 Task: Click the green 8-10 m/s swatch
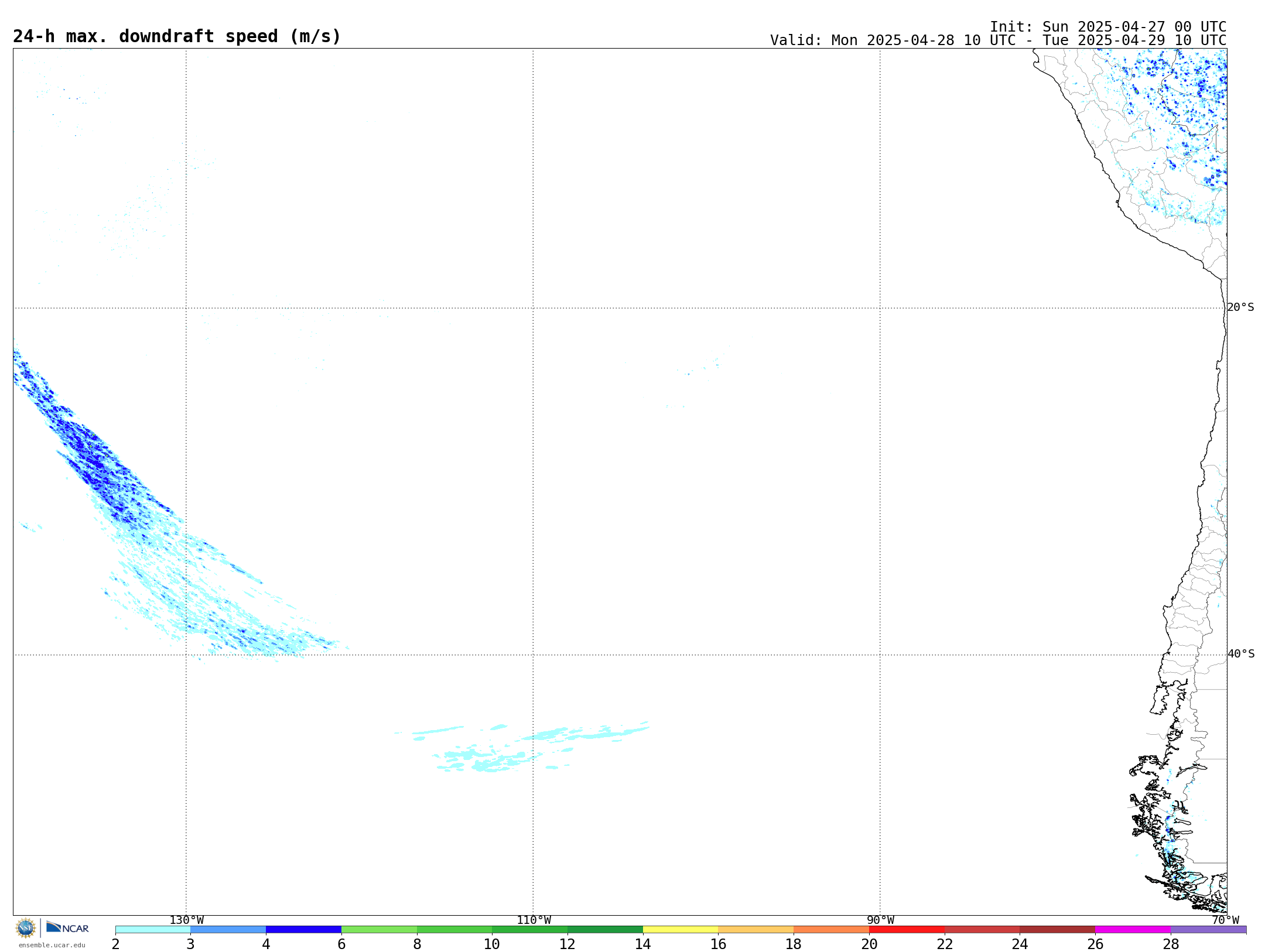[x=454, y=929]
